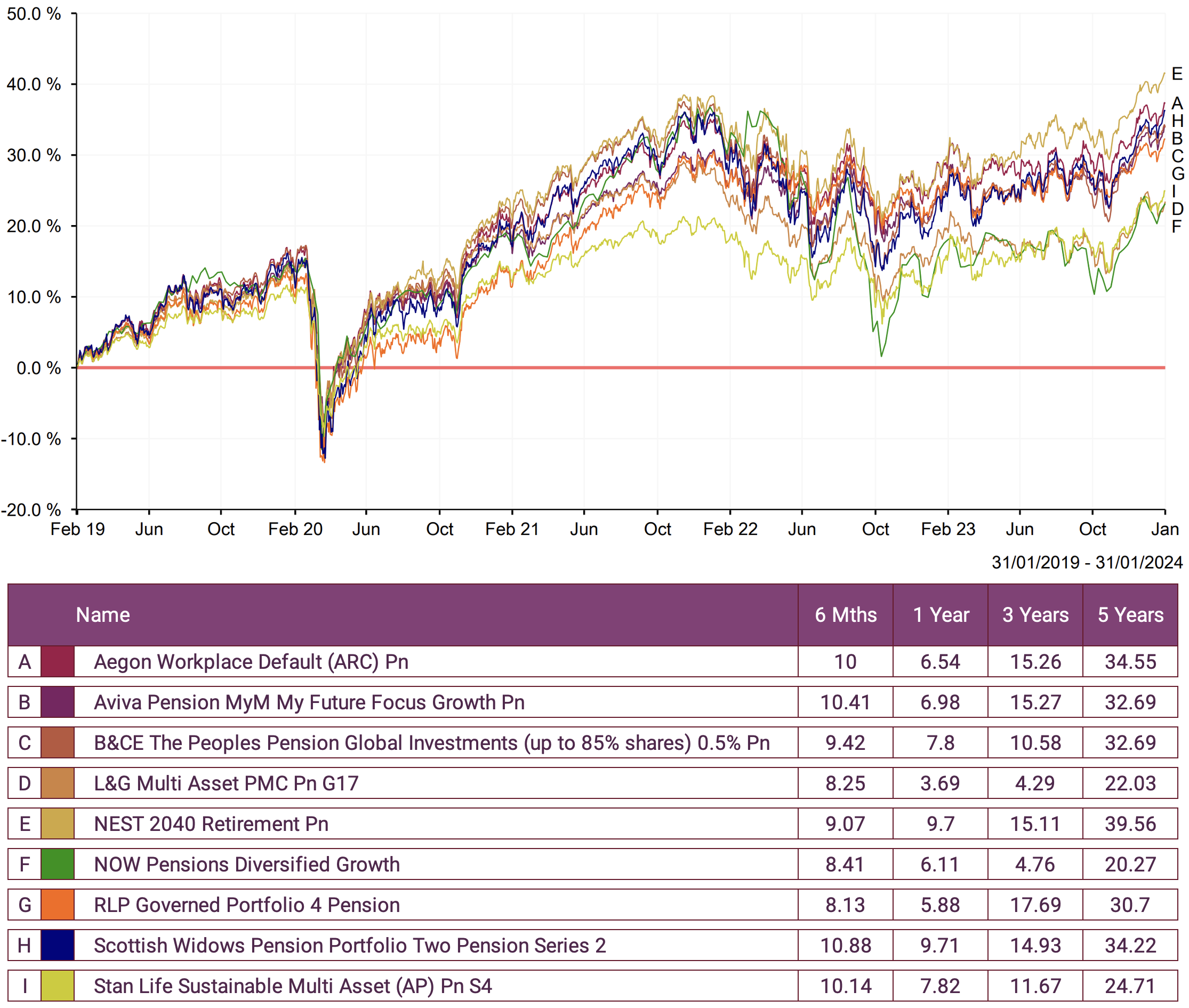Click the 1 Year value 3.69
The height and width of the screenshot is (1008, 1189).
(x=941, y=783)
